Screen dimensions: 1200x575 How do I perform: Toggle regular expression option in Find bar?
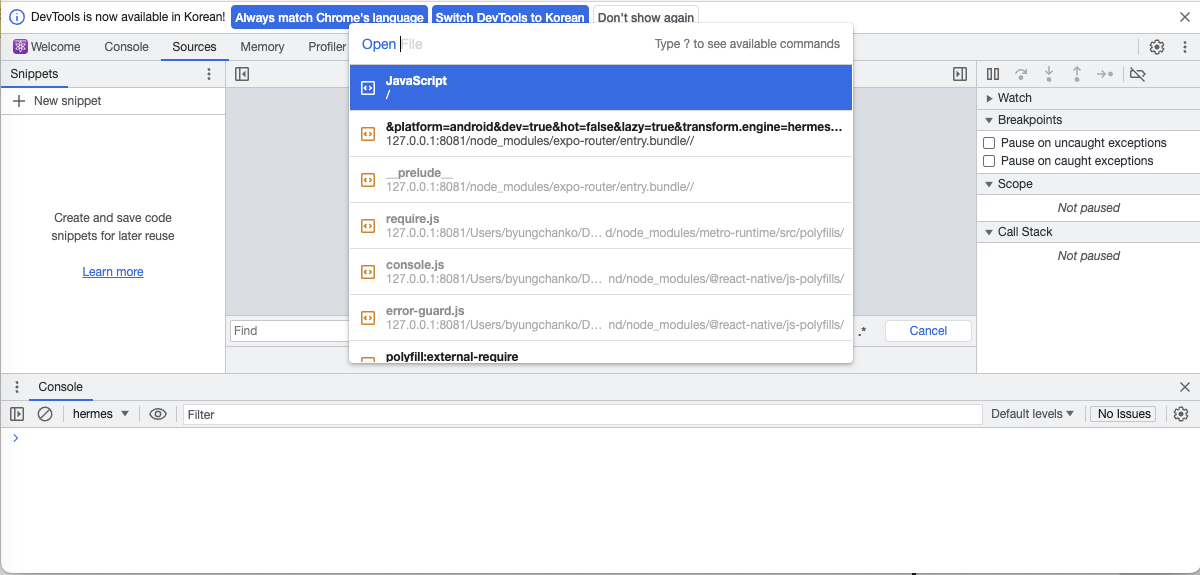[862, 331]
